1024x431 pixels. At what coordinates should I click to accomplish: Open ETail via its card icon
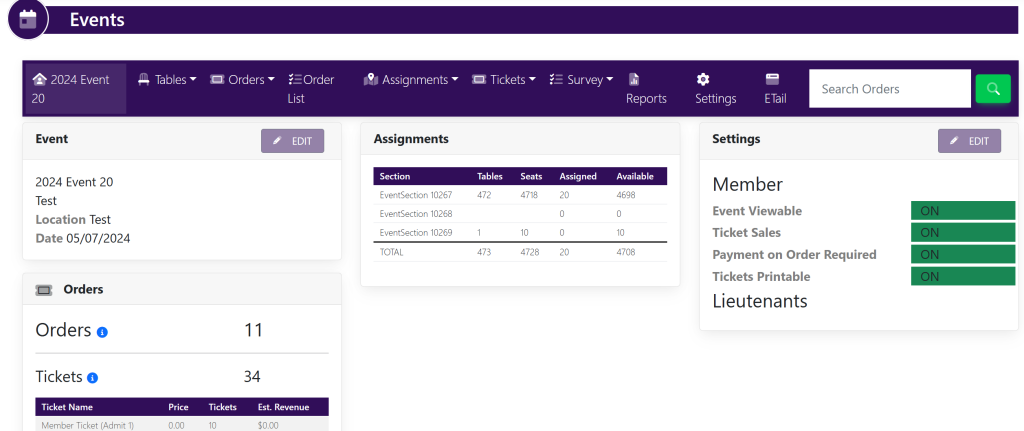coord(772,79)
